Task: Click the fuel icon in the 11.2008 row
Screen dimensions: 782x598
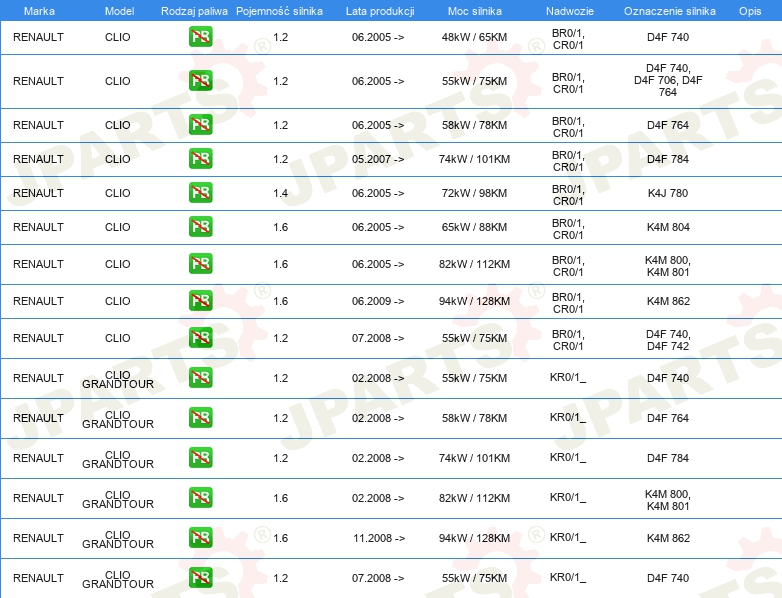Action: [x=200, y=538]
